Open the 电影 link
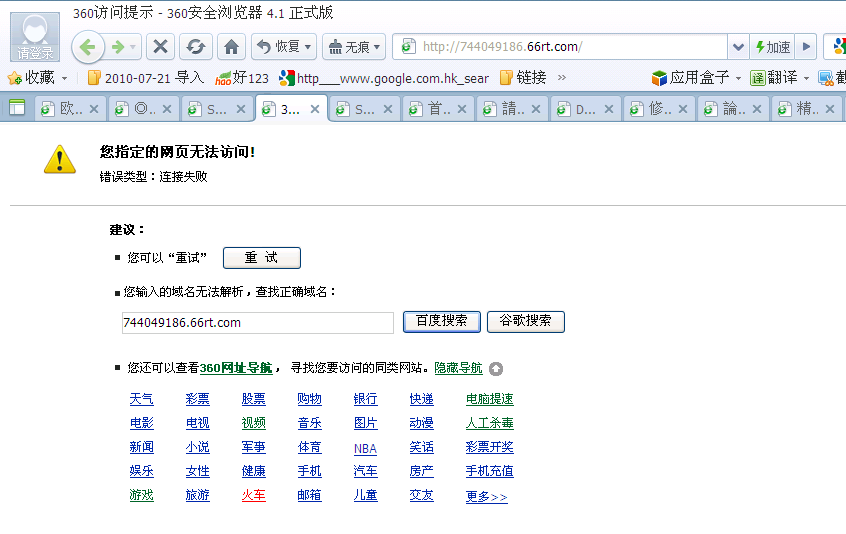The width and height of the screenshot is (846, 534). [141, 423]
